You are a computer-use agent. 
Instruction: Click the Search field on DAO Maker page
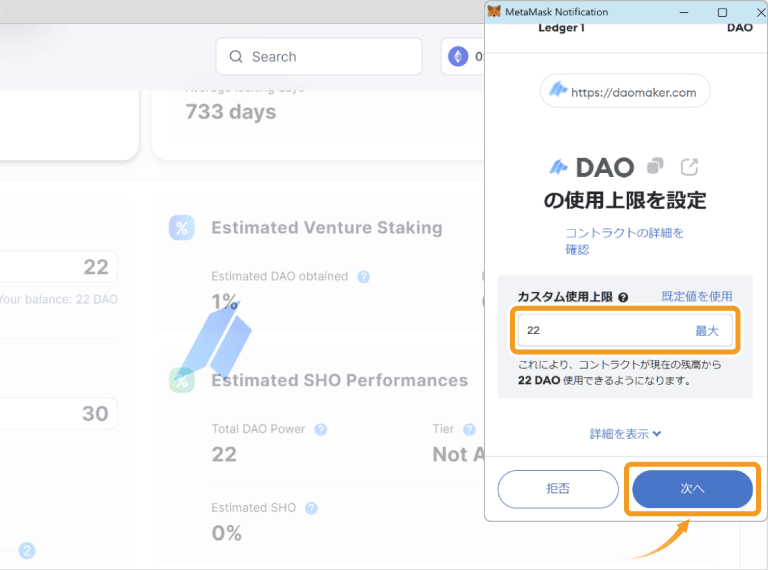[x=319, y=57]
